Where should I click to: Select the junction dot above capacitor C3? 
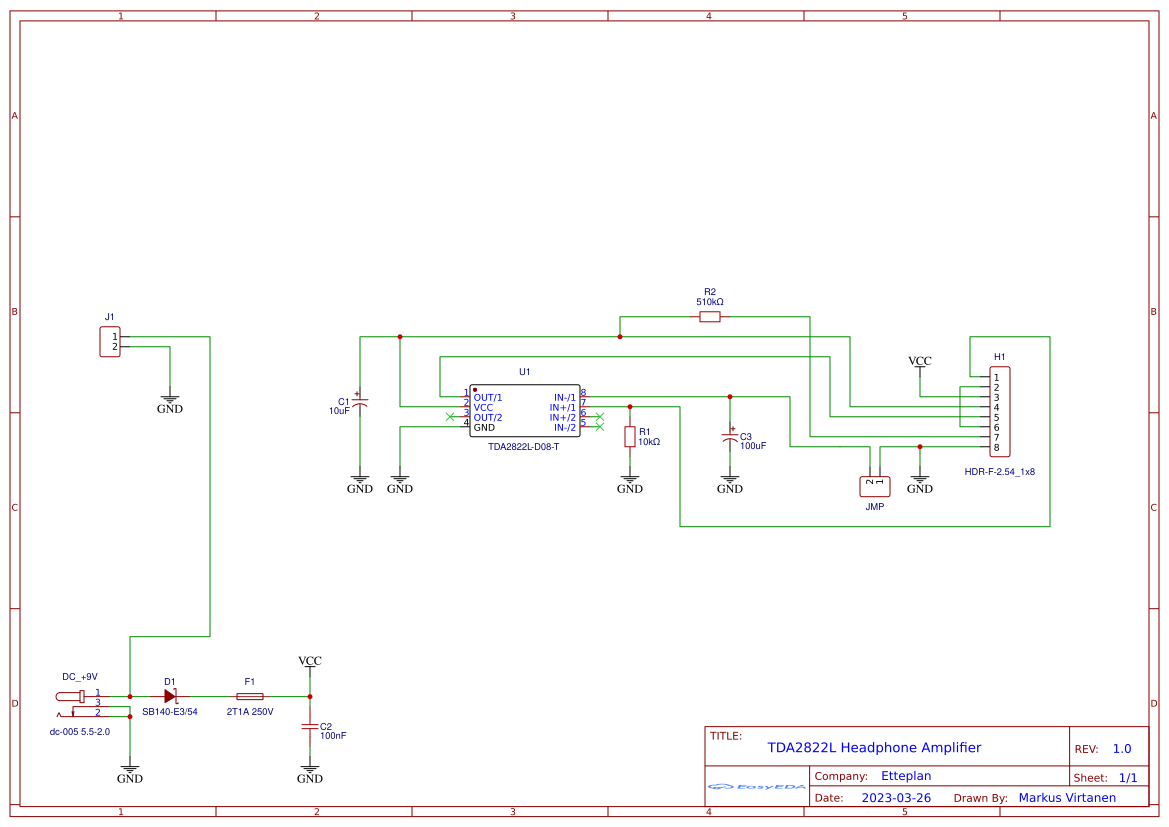click(x=730, y=397)
